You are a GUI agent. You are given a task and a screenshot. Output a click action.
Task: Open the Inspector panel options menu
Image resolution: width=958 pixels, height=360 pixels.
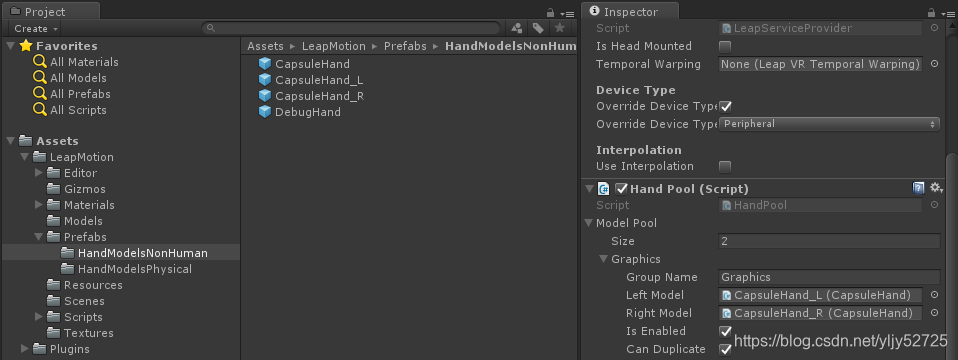point(948,13)
